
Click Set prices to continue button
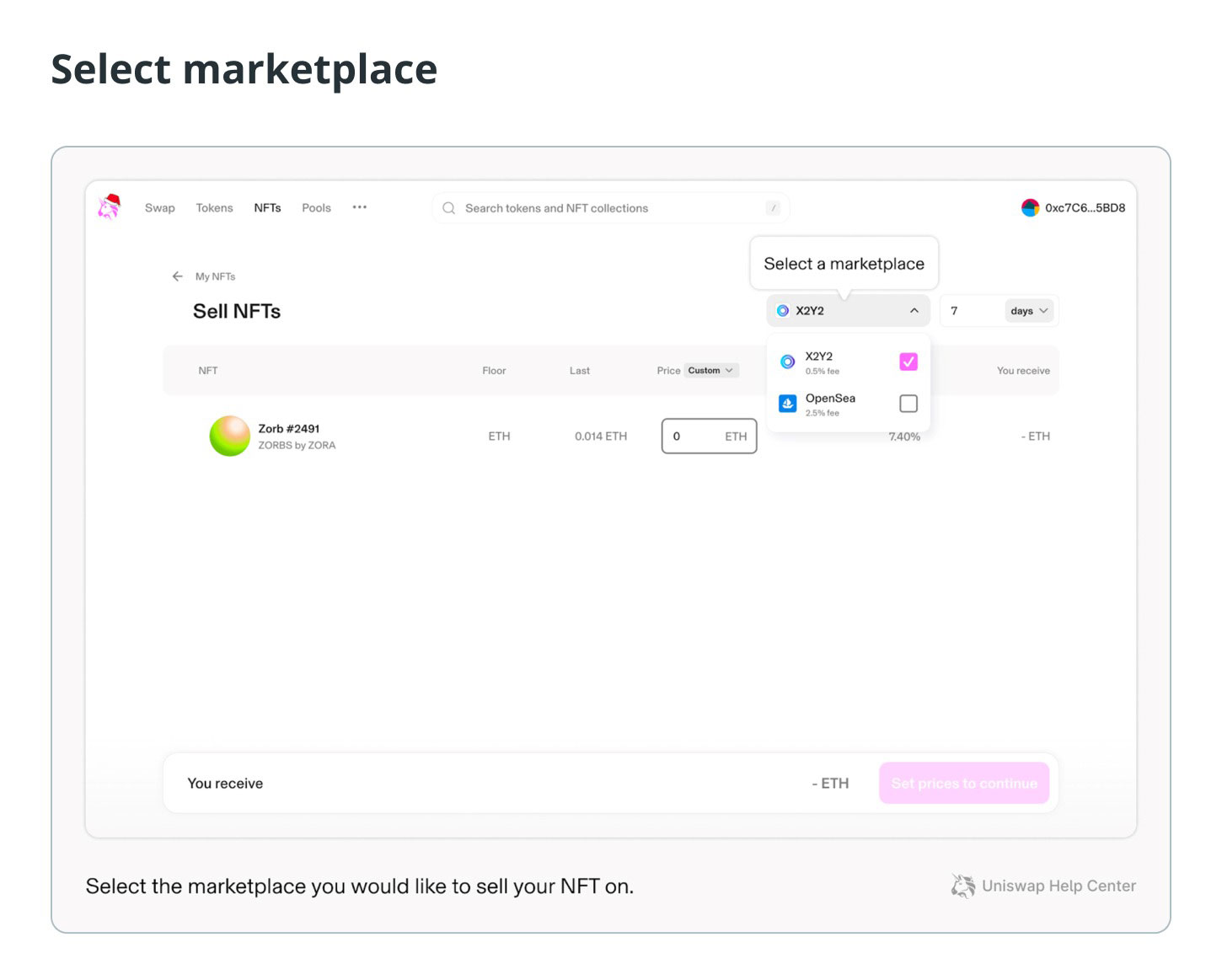(x=964, y=783)
